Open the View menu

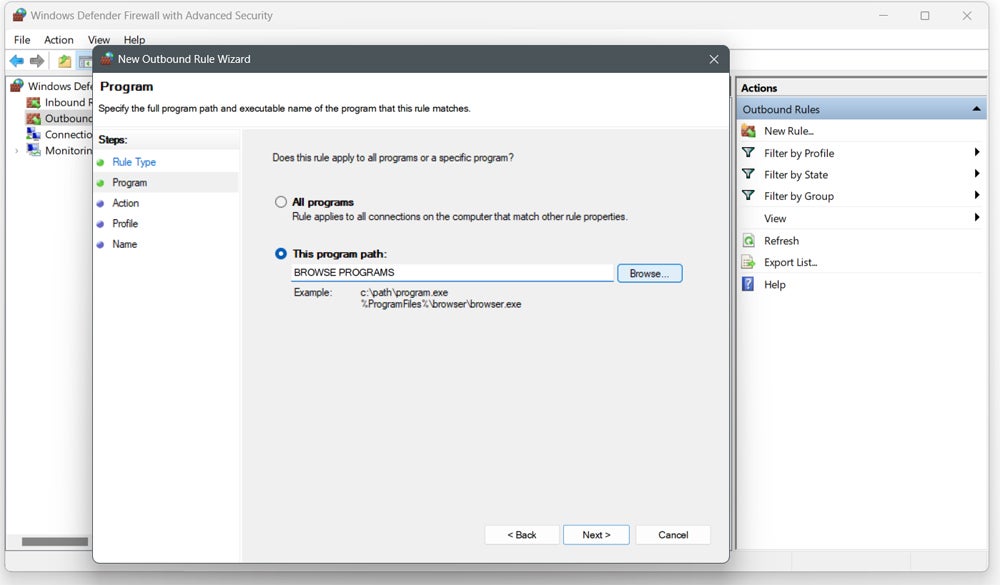[x=98, y=40]
